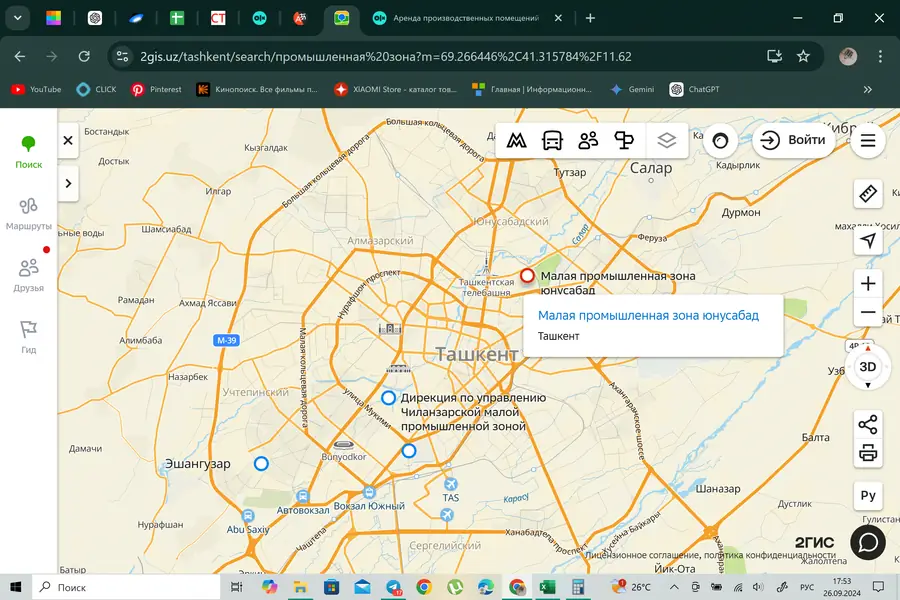The height and width of the screenshot is (600, 900).
Task: Open the Лицензионное соглашение link
Action: (x=641, y=555)
